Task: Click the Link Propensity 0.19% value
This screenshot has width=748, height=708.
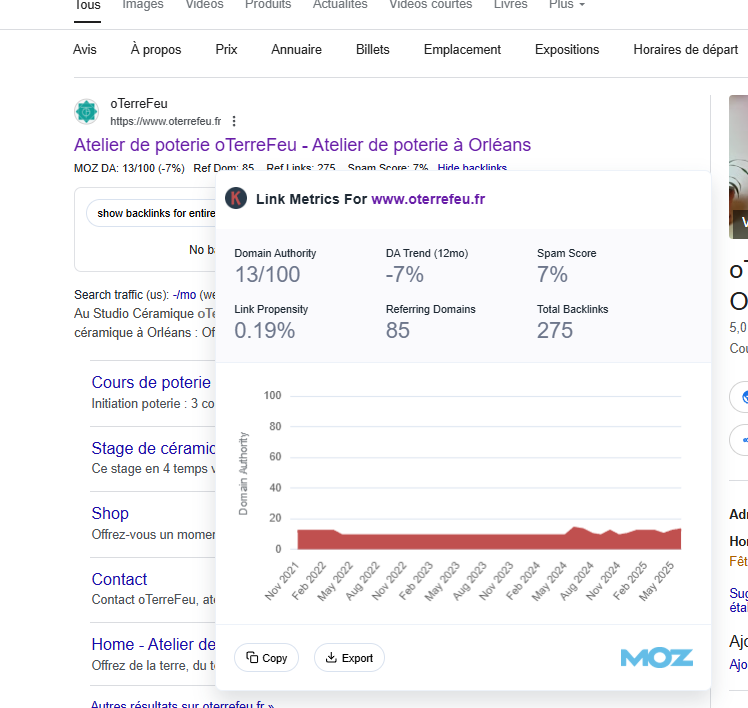Action: coord(265,331)
